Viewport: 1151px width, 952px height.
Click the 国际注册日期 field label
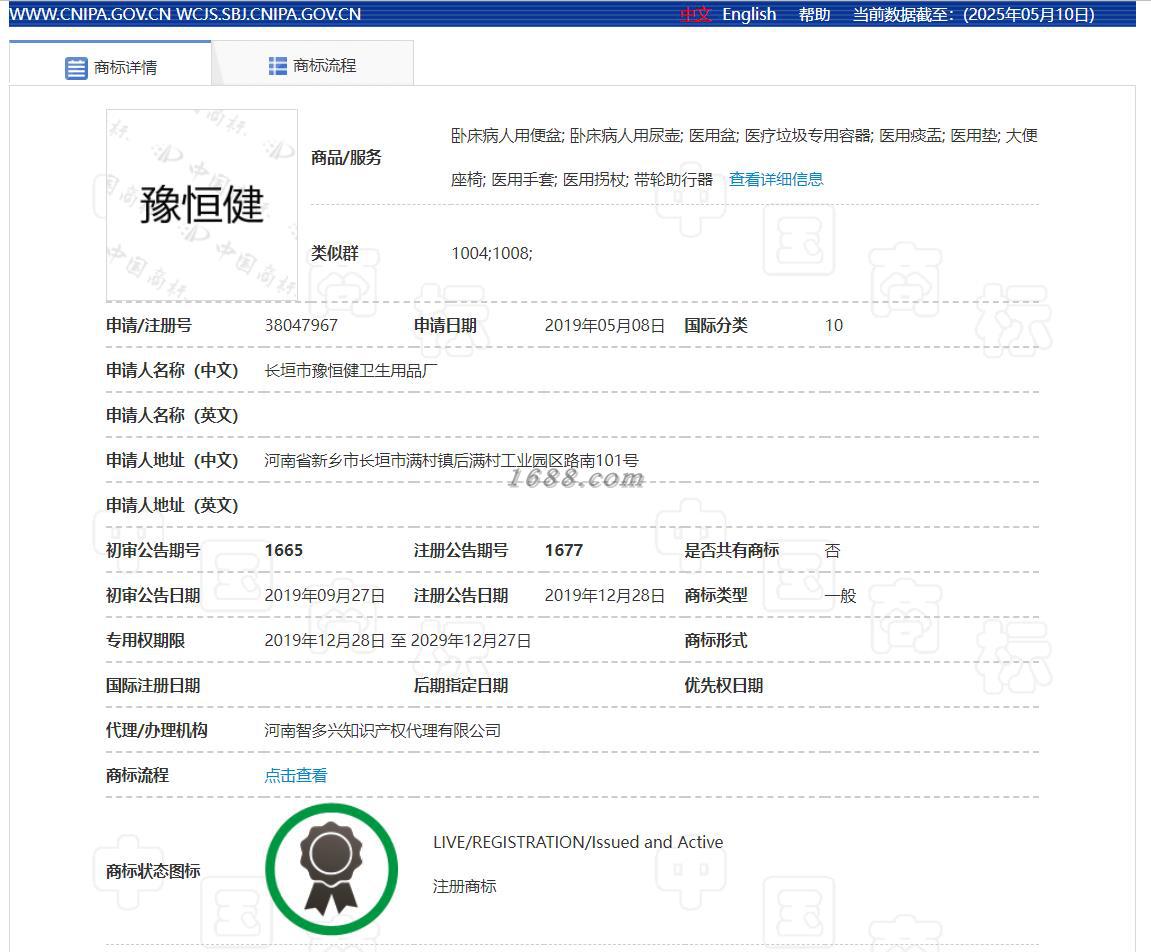(153, 686)
